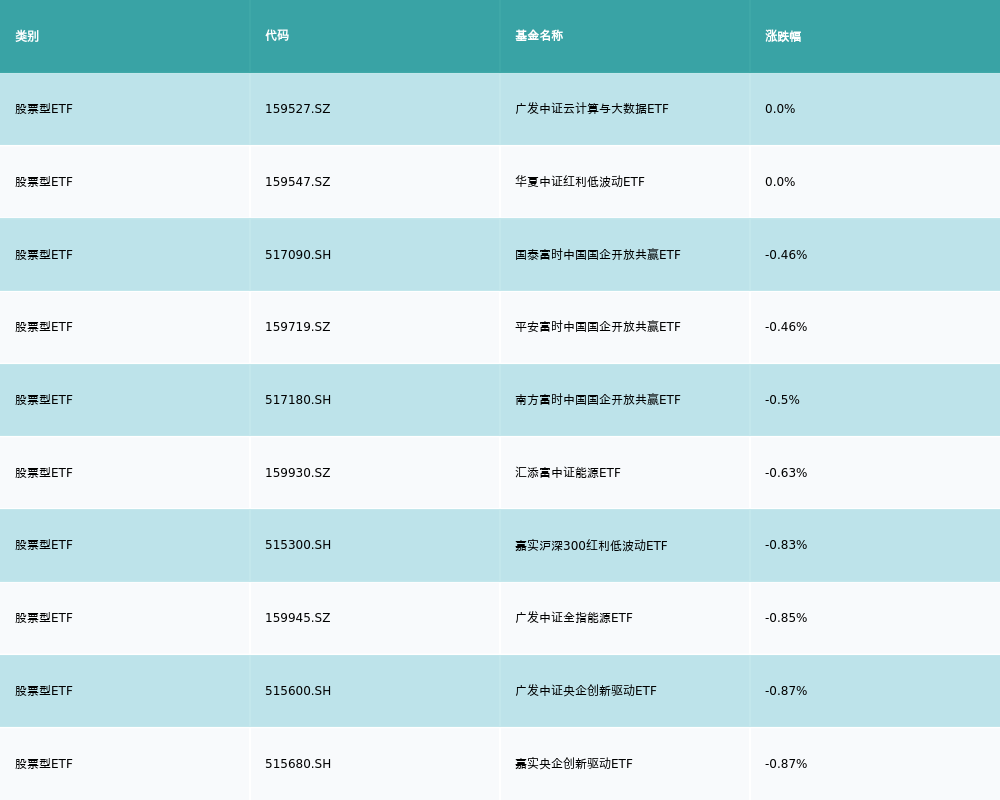
Task: Select code 159547.SZ
Action: pyautogui.click(x=298, y=182)
